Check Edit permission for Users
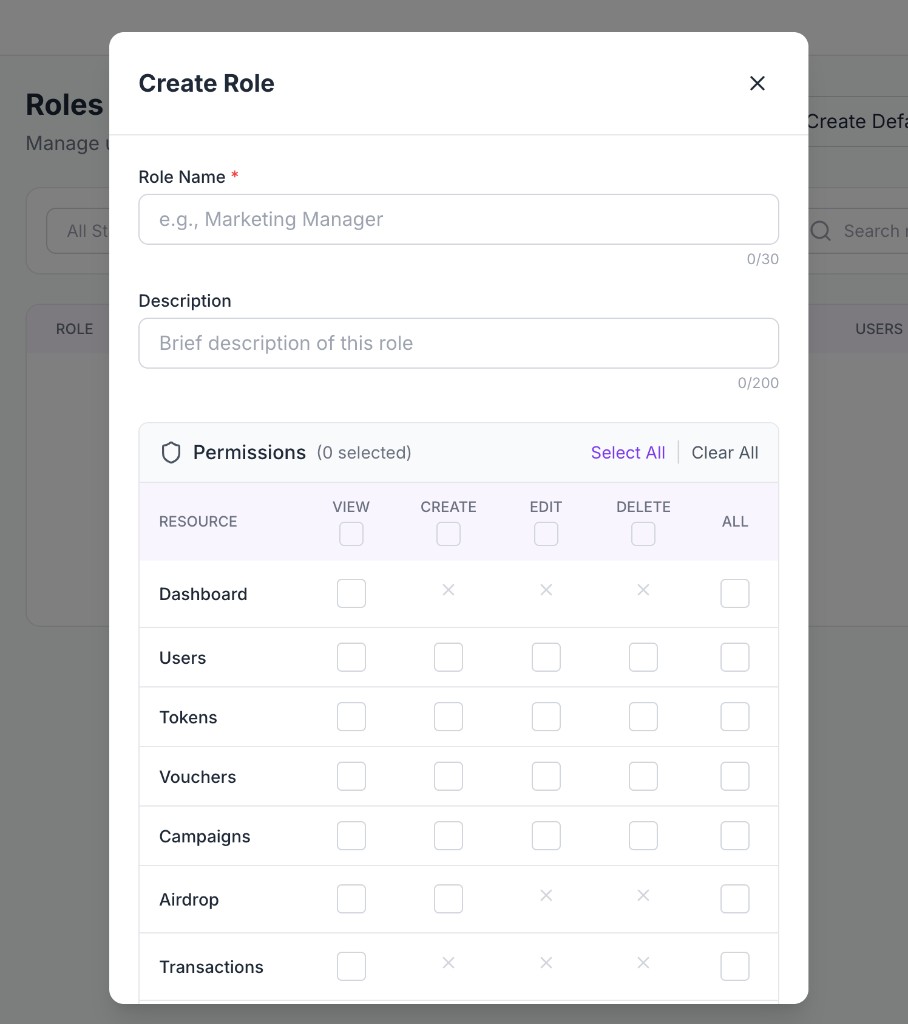Screen dimensions: 908x1024 click(546, 657)
